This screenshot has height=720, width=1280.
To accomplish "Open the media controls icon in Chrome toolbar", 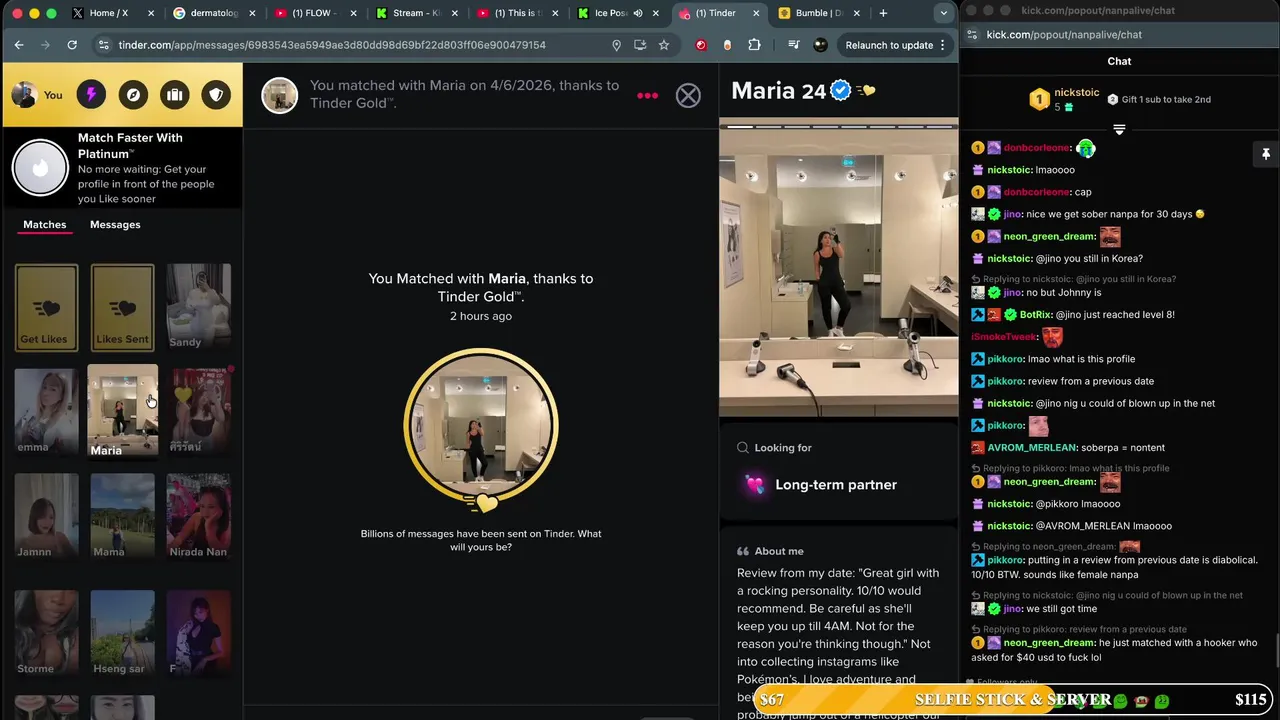I will click(793, 45).
